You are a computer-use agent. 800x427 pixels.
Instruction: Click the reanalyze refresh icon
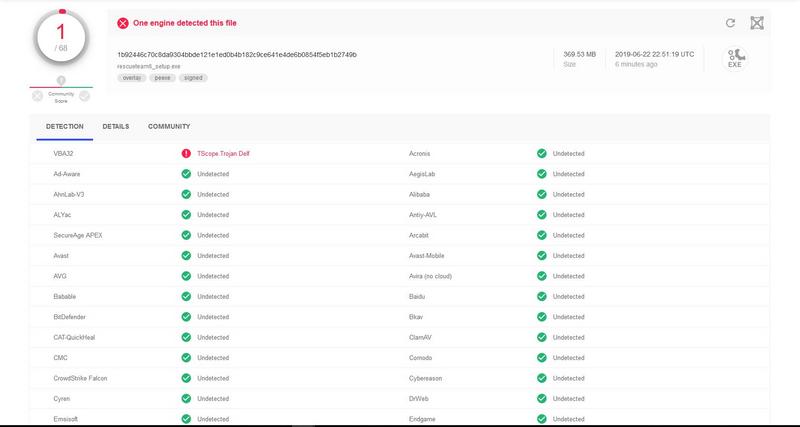click(730, 23)
